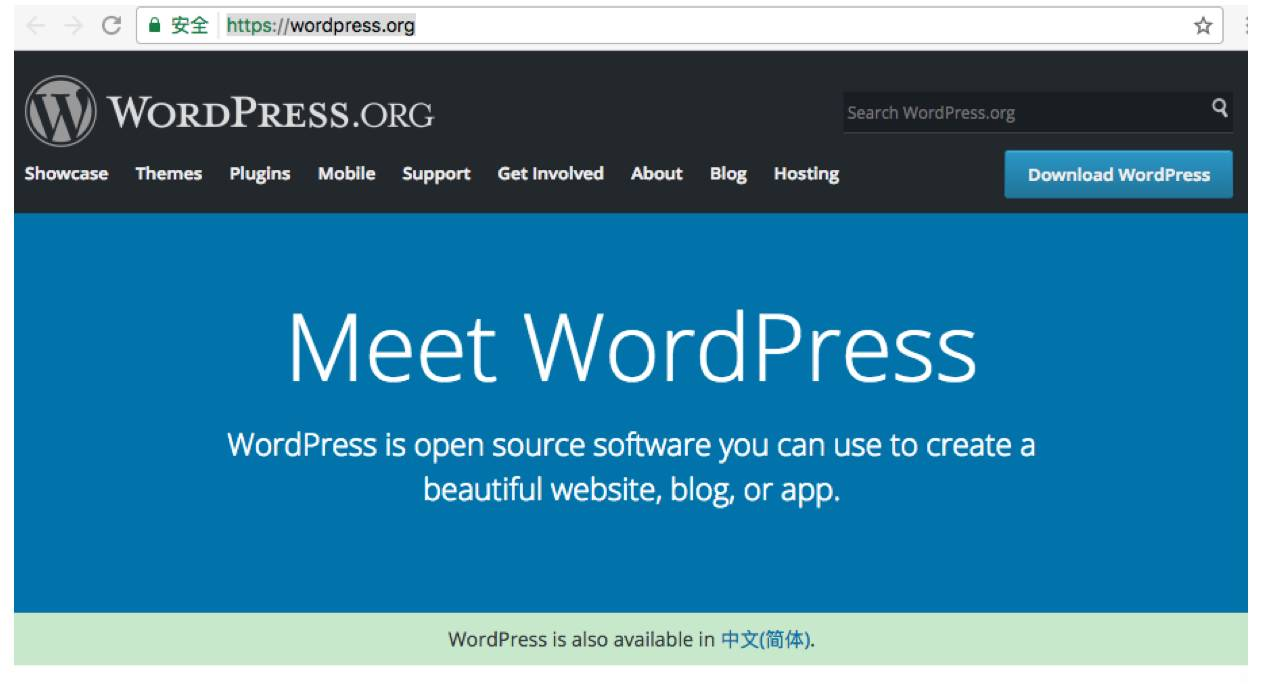Click the Download WordPress button
This screenshot has width=1266, height=686.
pos(1119,174)
